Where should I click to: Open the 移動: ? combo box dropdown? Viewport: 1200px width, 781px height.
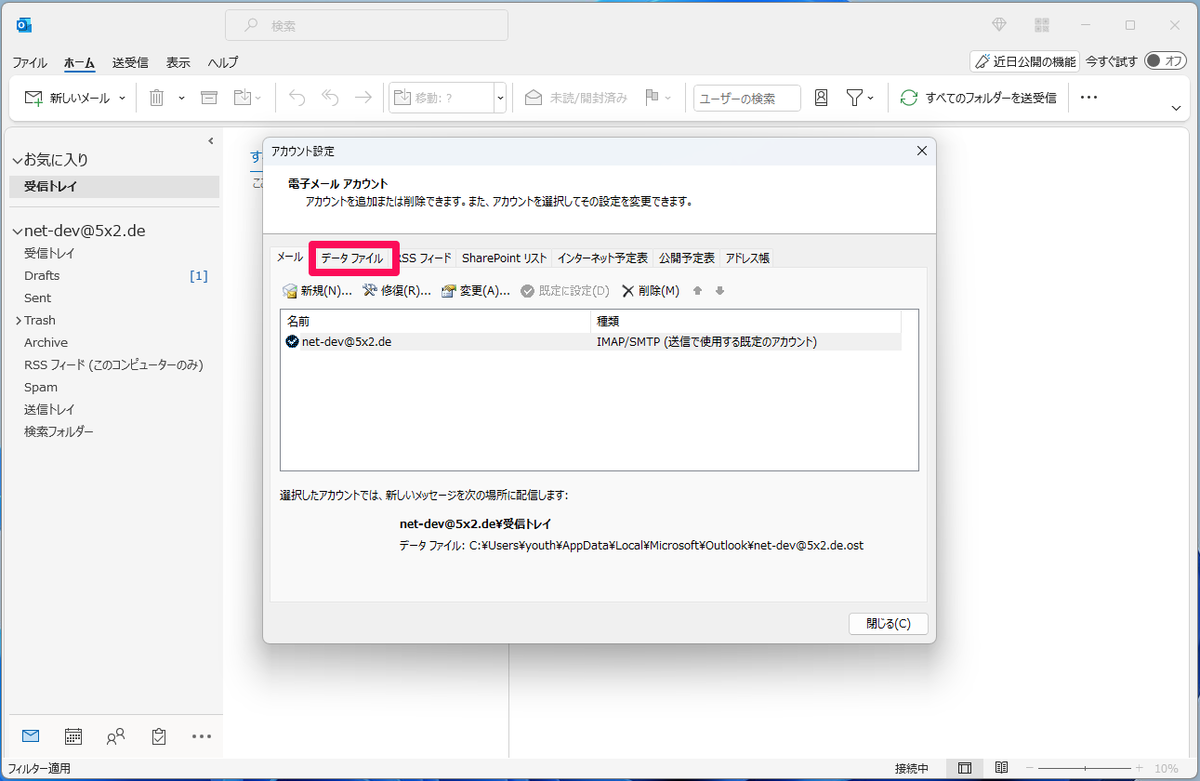500,98
